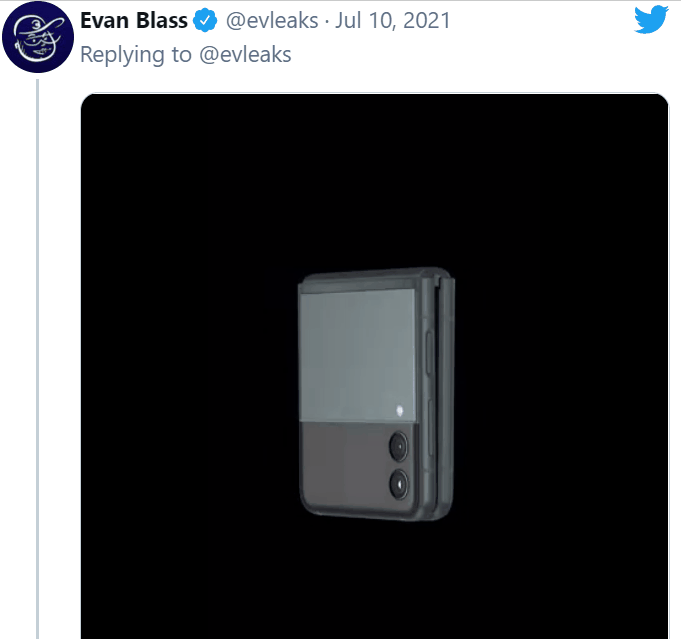Click the "Replying to" text
This screenshot has height=639, width=681.
(x=136, y=55)
